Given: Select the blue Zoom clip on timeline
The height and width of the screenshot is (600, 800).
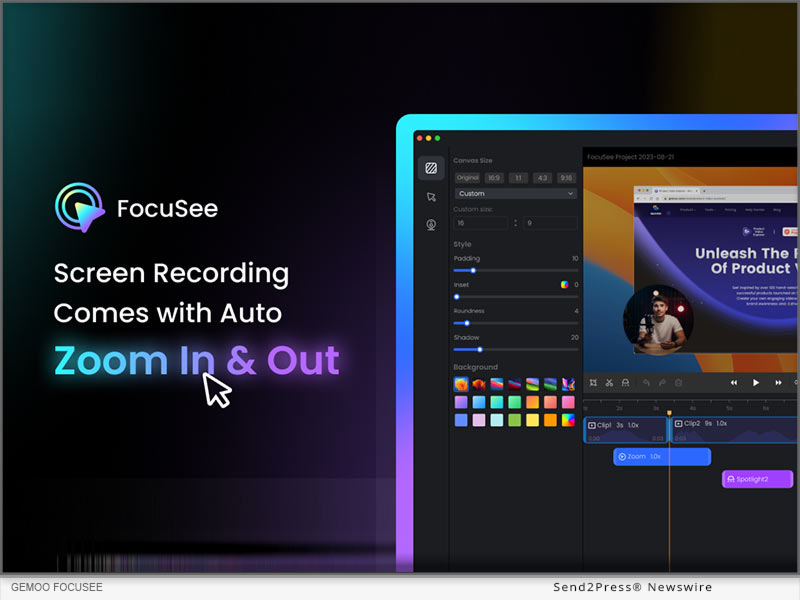Looking at the screenshot, I should coord(661,456).
